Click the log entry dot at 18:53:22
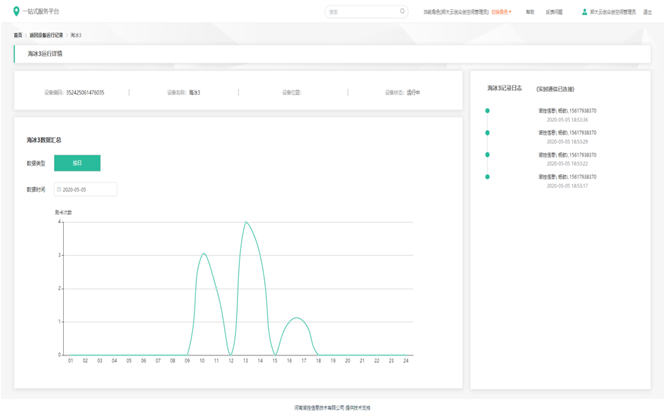The image size is (665, 418). 487,155
